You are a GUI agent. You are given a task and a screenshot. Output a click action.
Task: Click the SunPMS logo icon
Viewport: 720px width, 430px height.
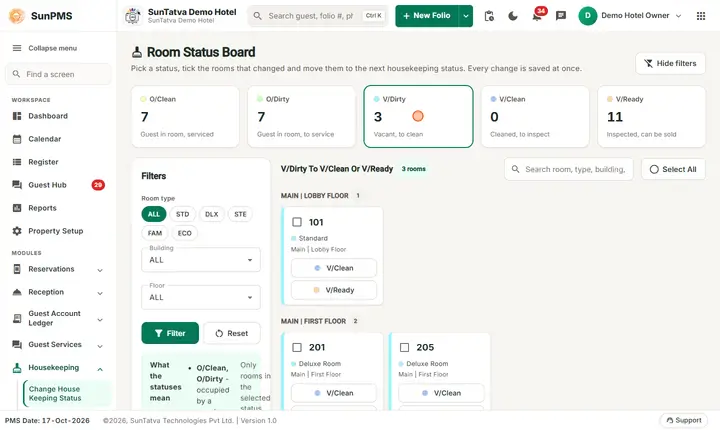17,16
